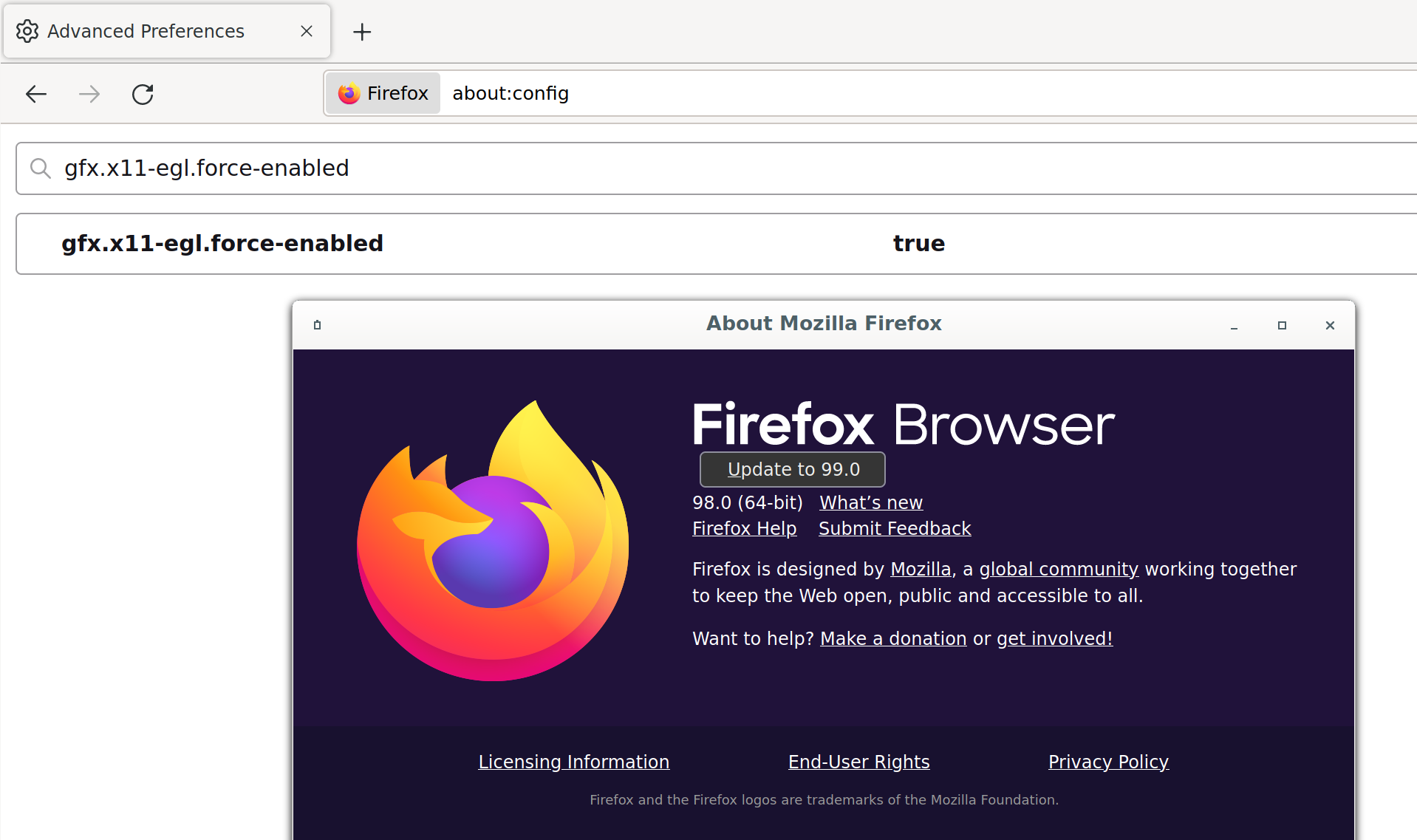Reload the about:config page
Viewport: 1417px width, 840px height.
click(143, 94)
